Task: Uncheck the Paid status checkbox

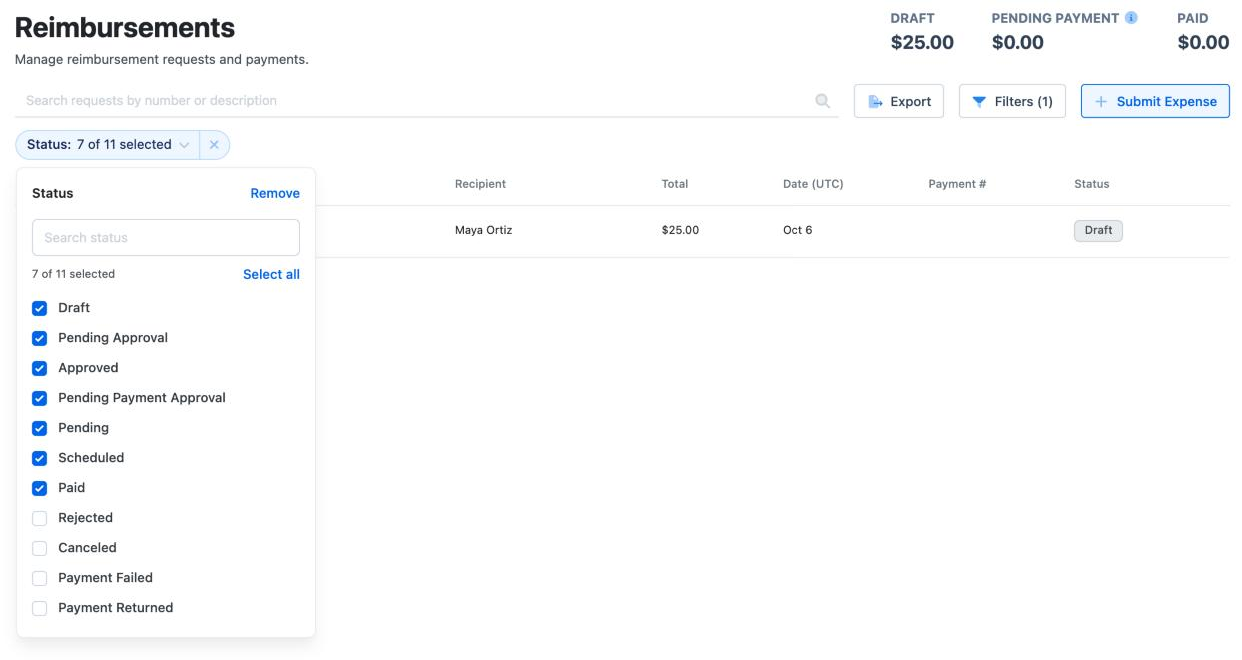Action: click(40, 488)
